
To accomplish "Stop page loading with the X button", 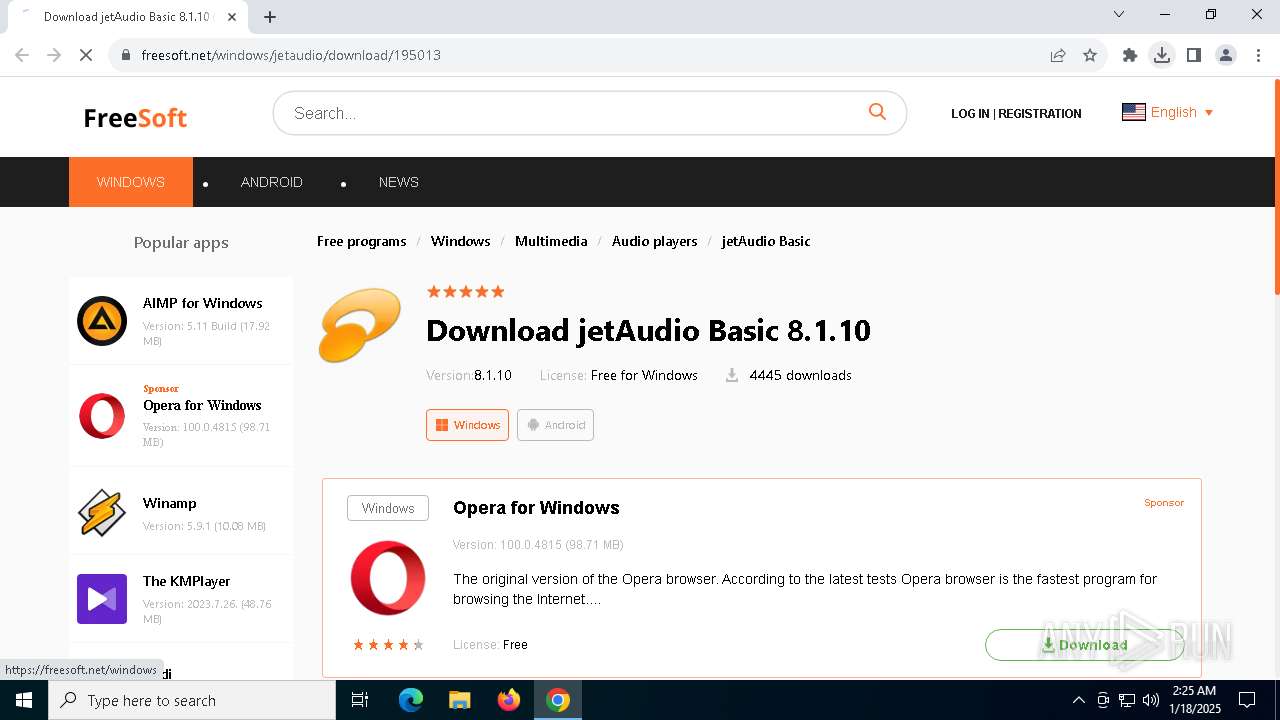I will [86, 55].
